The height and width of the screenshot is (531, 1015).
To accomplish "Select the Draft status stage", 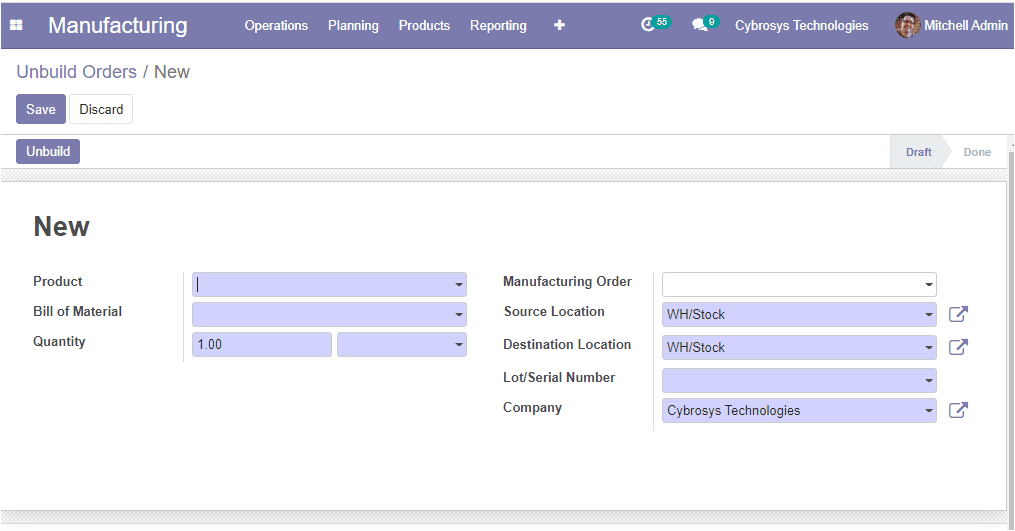I will click(x=918, y=152).
